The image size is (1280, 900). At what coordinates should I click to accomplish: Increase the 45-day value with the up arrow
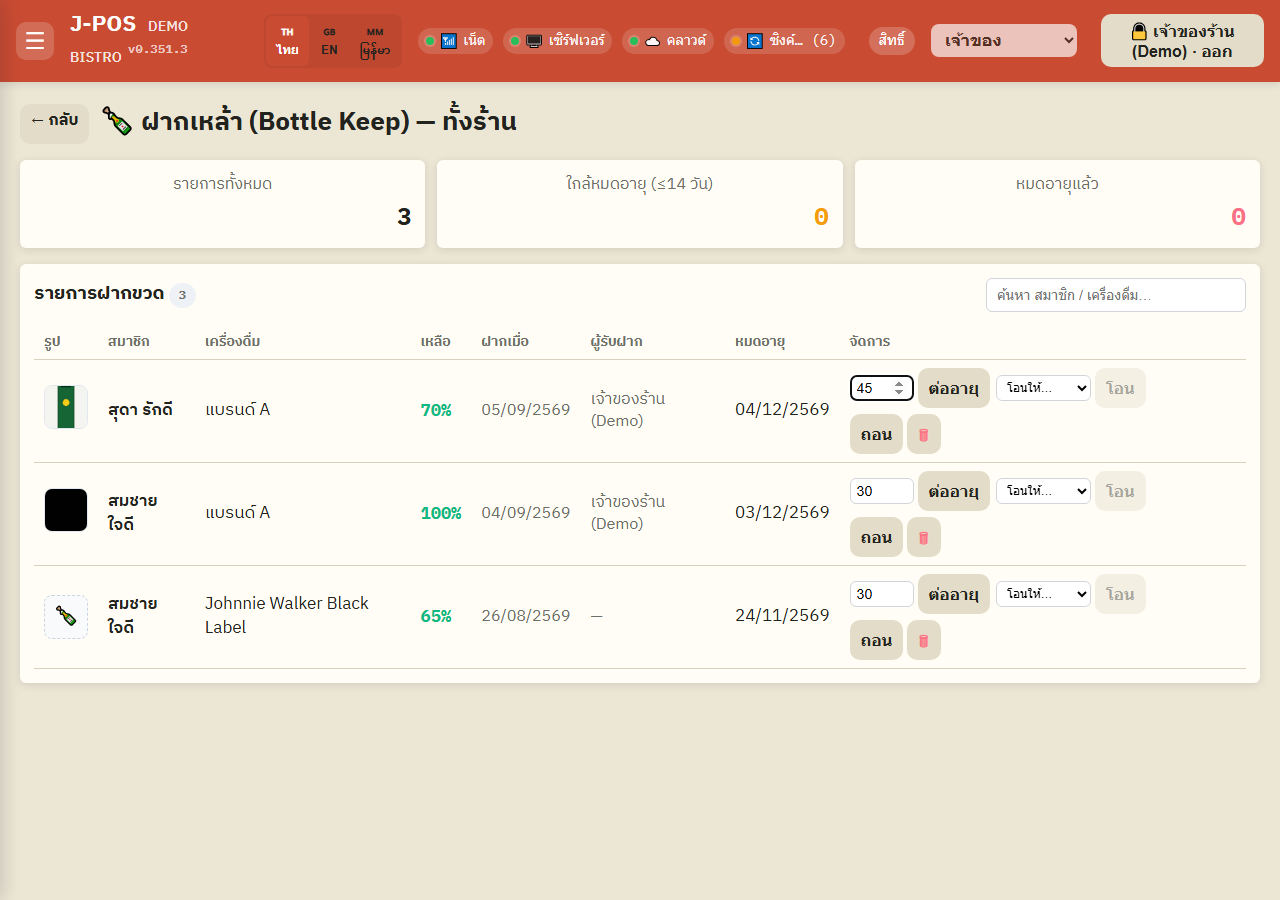click(x=899, y=383)
